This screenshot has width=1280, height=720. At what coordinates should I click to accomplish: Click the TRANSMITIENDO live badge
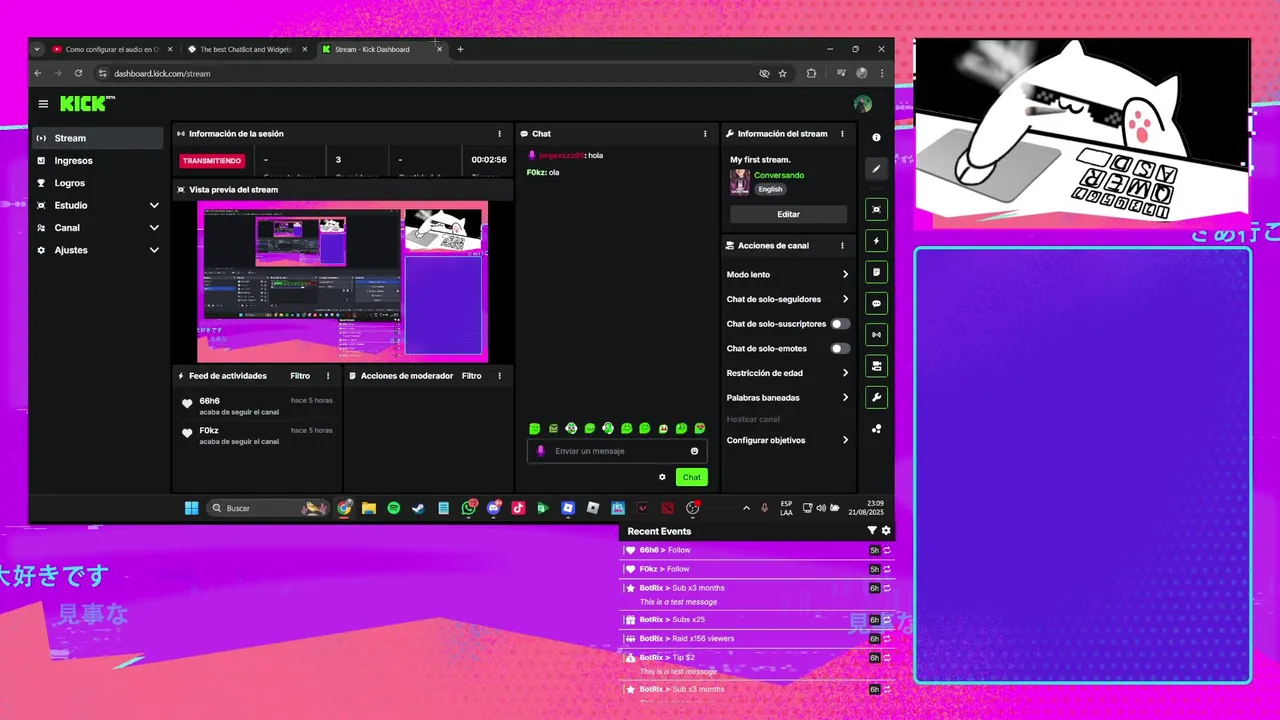click(x=212, y=160)
